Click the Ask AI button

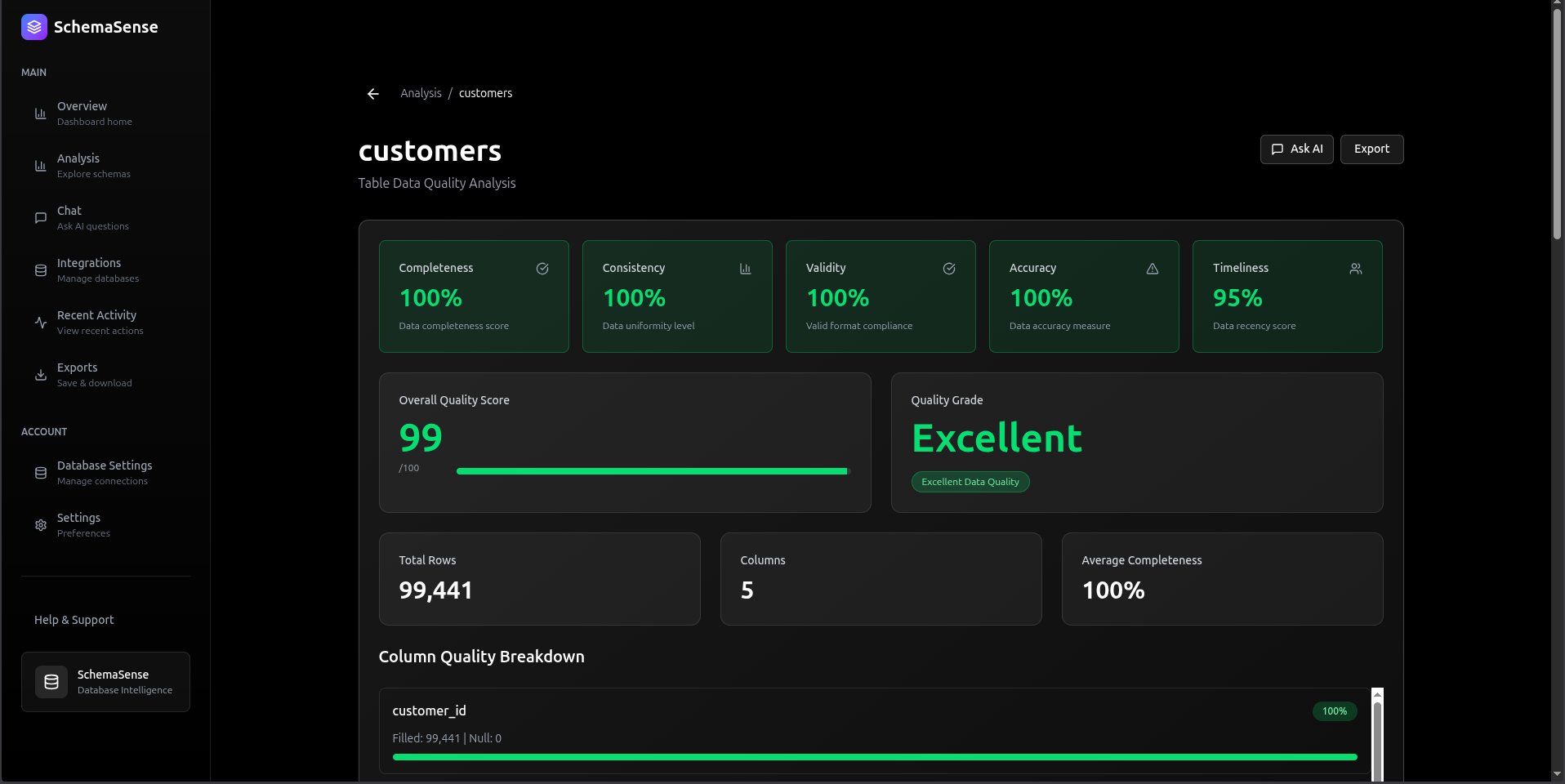click(x=1296, y=149)
